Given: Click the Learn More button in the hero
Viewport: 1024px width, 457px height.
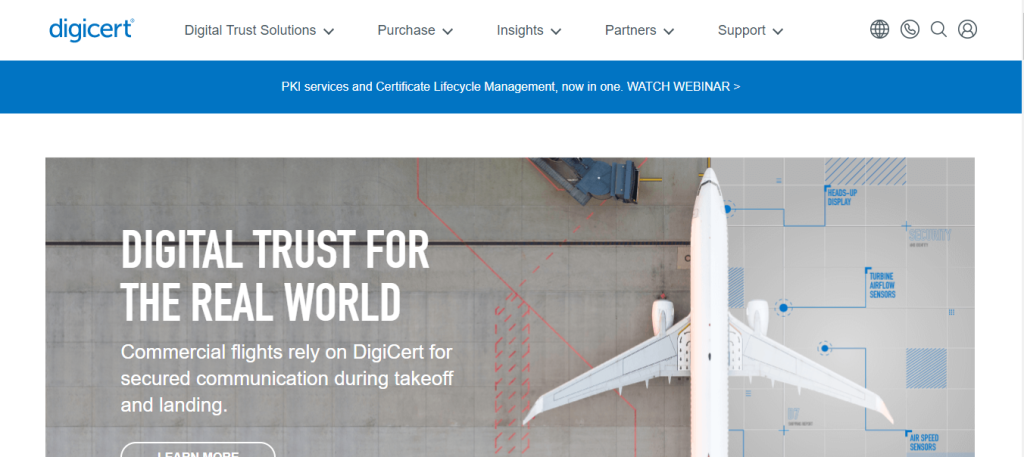Looking at the screenshot, I should click(198, 450).
